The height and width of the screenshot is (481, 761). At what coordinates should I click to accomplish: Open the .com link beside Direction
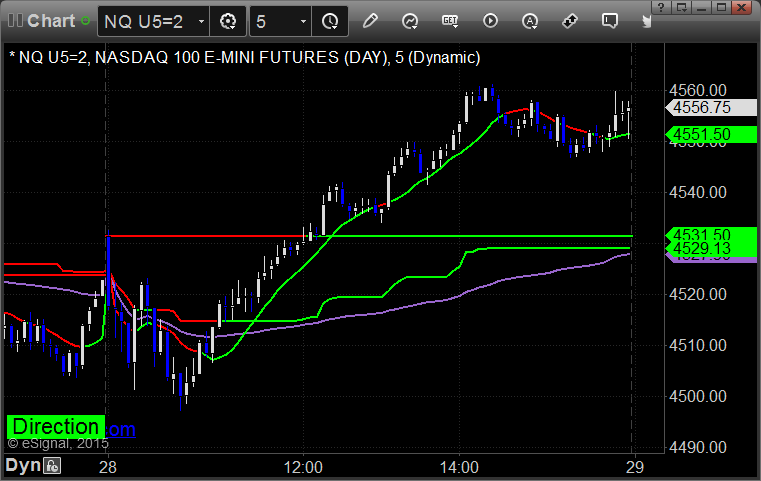120,429
